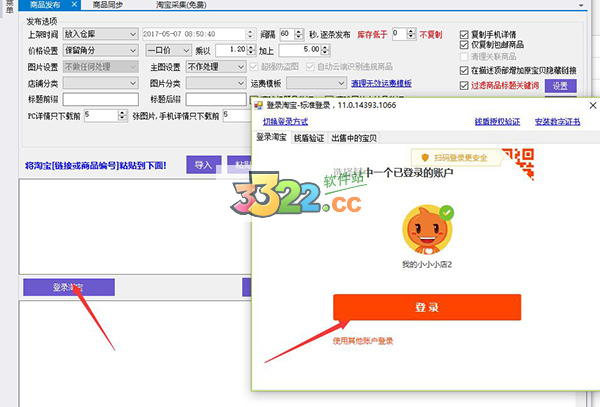This screenshot has height=407, width=600.
Task: Toggle the 超强防盗图 checkbox
Action: 254,67
